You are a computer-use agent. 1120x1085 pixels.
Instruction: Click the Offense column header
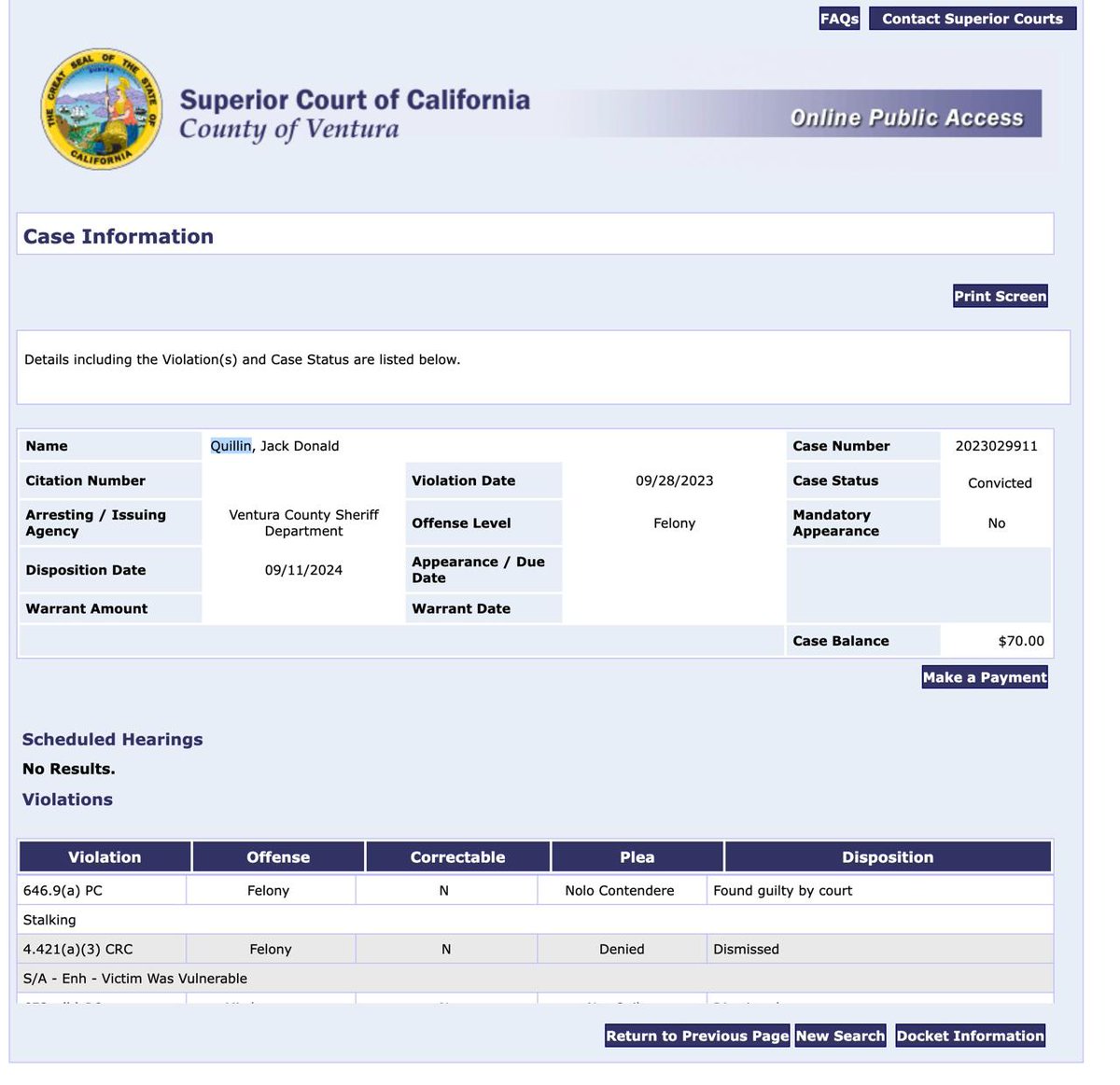(278, 857)
